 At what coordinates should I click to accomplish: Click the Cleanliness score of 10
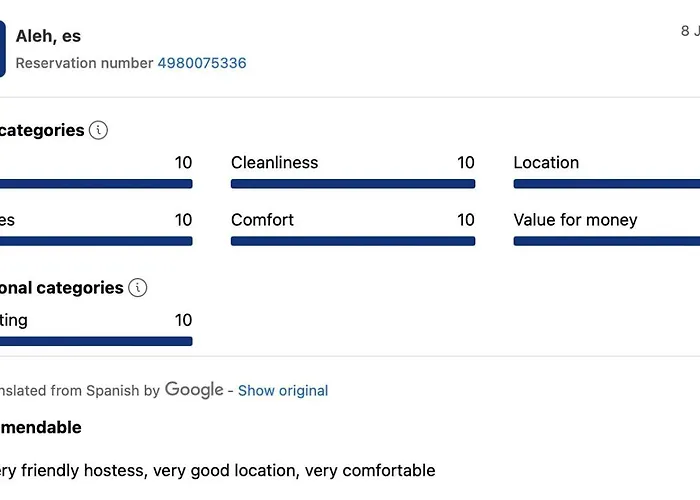tap(466, 163)
